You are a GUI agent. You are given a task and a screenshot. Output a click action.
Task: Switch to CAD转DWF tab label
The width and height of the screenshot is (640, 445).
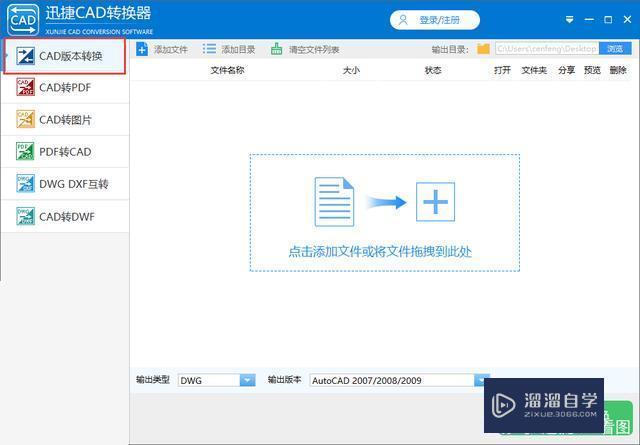(x=67, y=217)
